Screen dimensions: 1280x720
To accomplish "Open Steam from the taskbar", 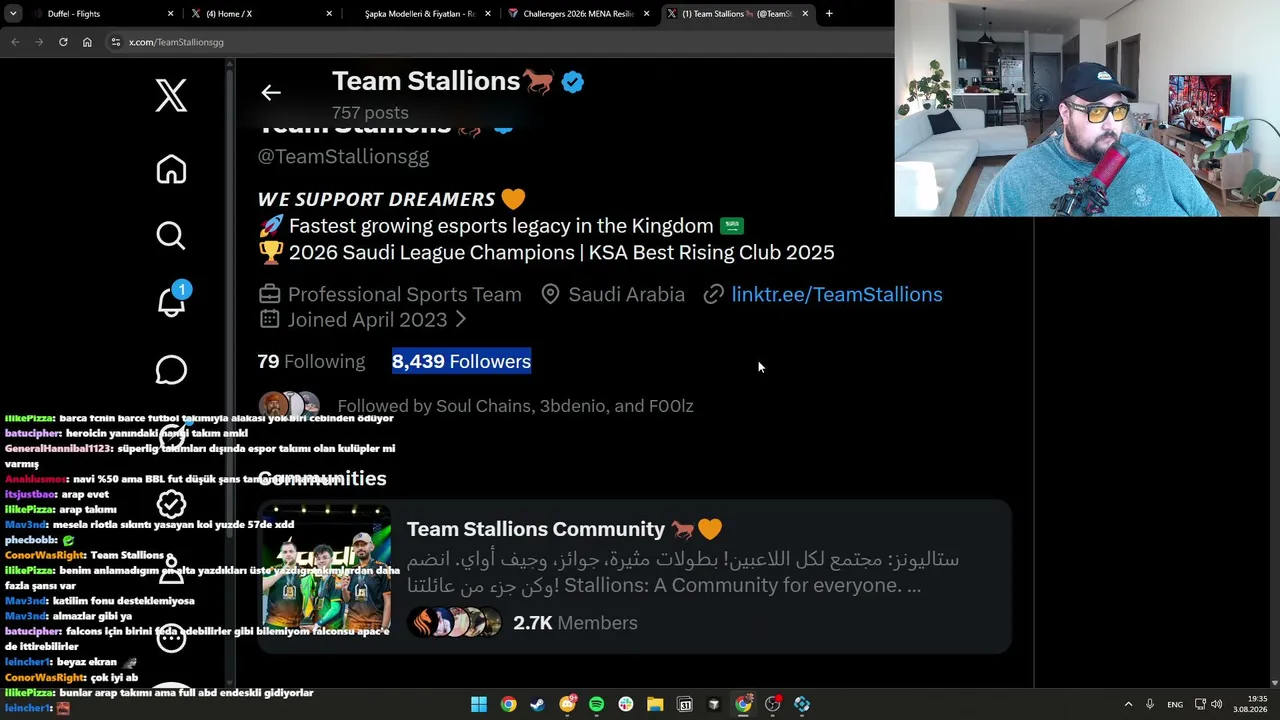I will pyautogui.click(x=538, y=705).
